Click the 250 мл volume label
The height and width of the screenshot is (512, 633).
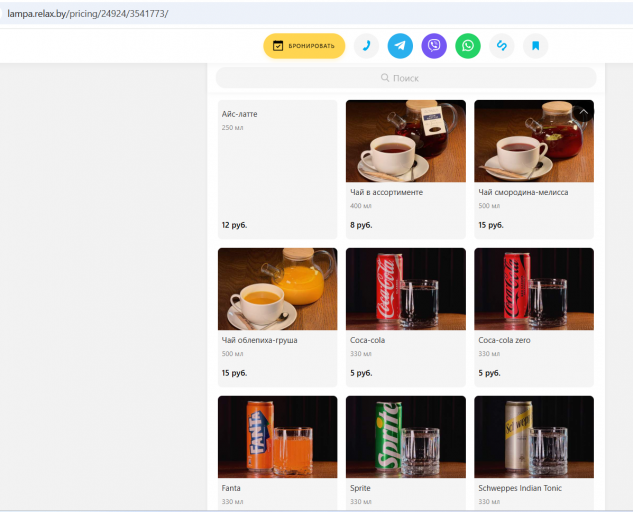click(x=232, y=128)
